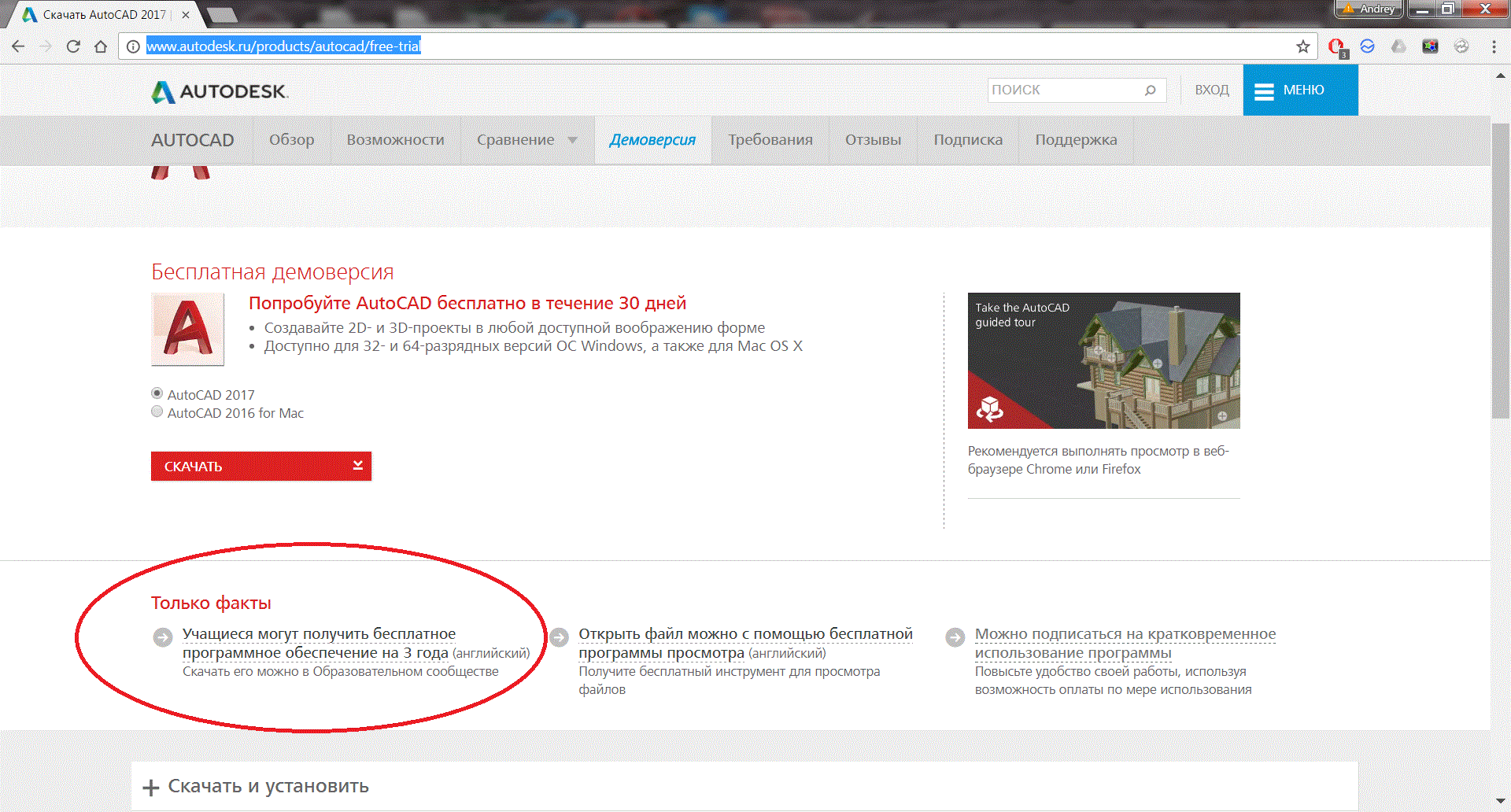Reload the current page
The height and width of the screenshot is (812, 1511).
73,46
